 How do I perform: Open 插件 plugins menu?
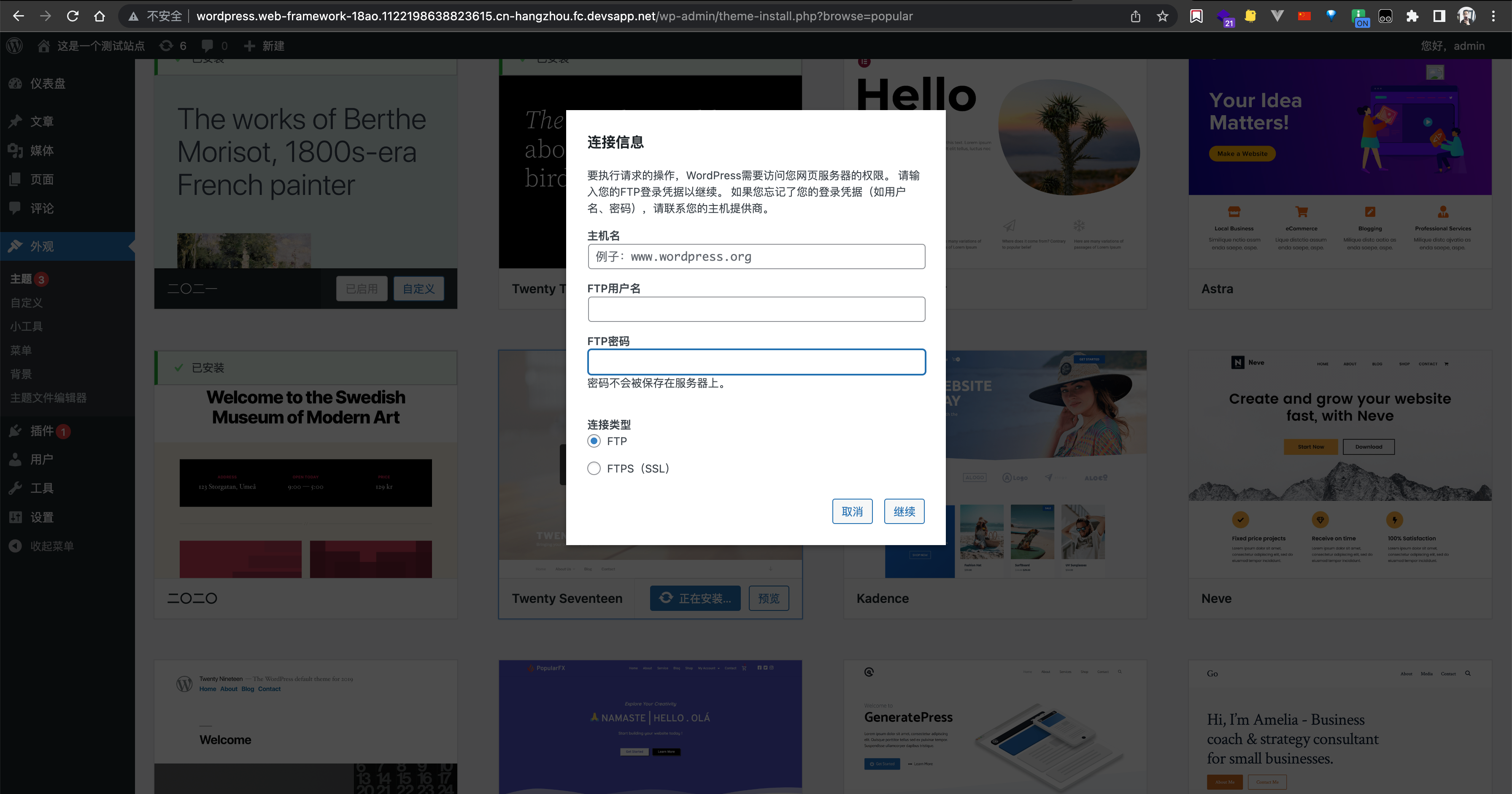[67, 431]
